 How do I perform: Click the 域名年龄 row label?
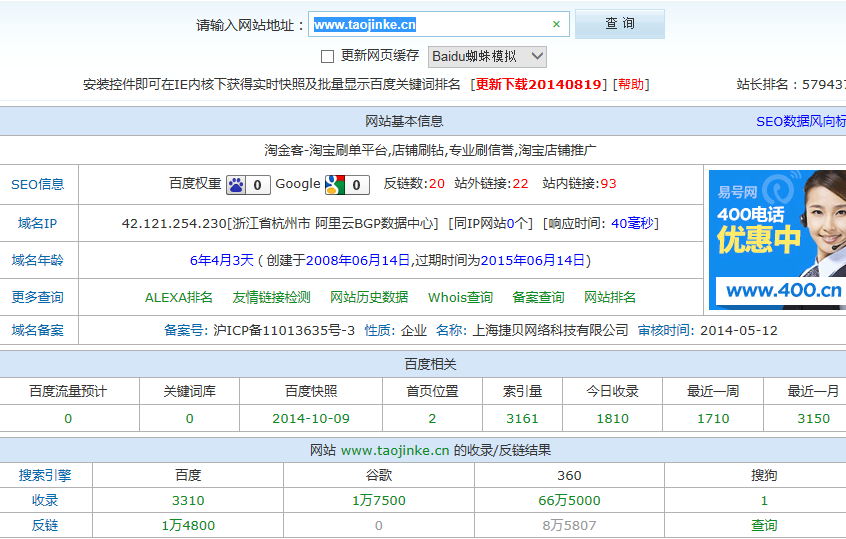(x=38, y=260)
